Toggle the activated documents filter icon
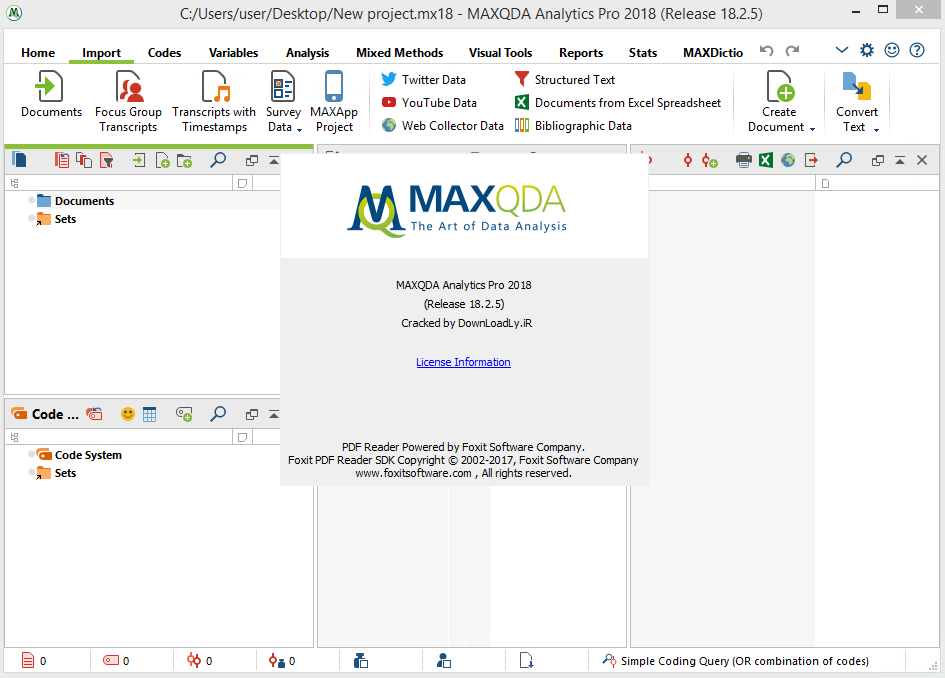 (106, 160)
